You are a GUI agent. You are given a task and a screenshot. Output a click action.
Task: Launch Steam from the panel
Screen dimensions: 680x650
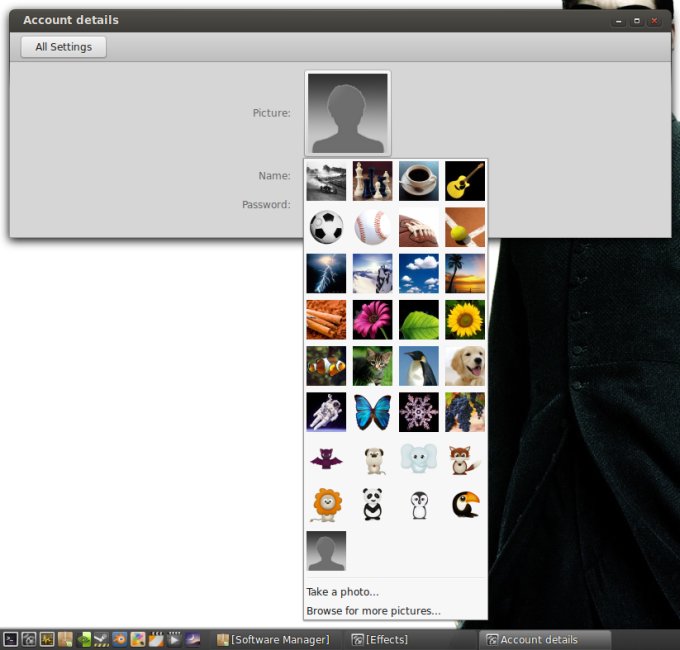point(102,640)
